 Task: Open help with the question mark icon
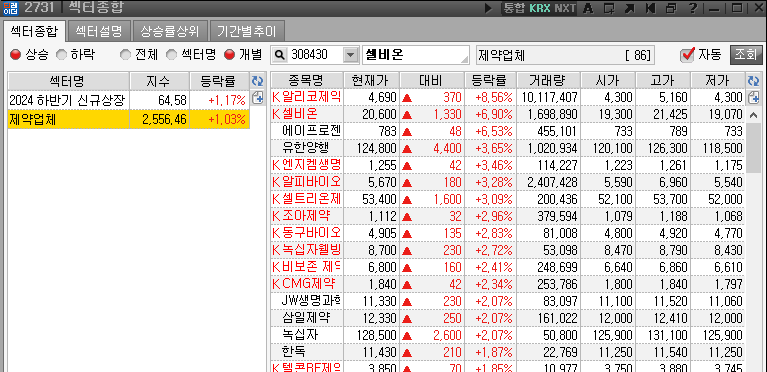pyautogui.click(x=692, y=8)
